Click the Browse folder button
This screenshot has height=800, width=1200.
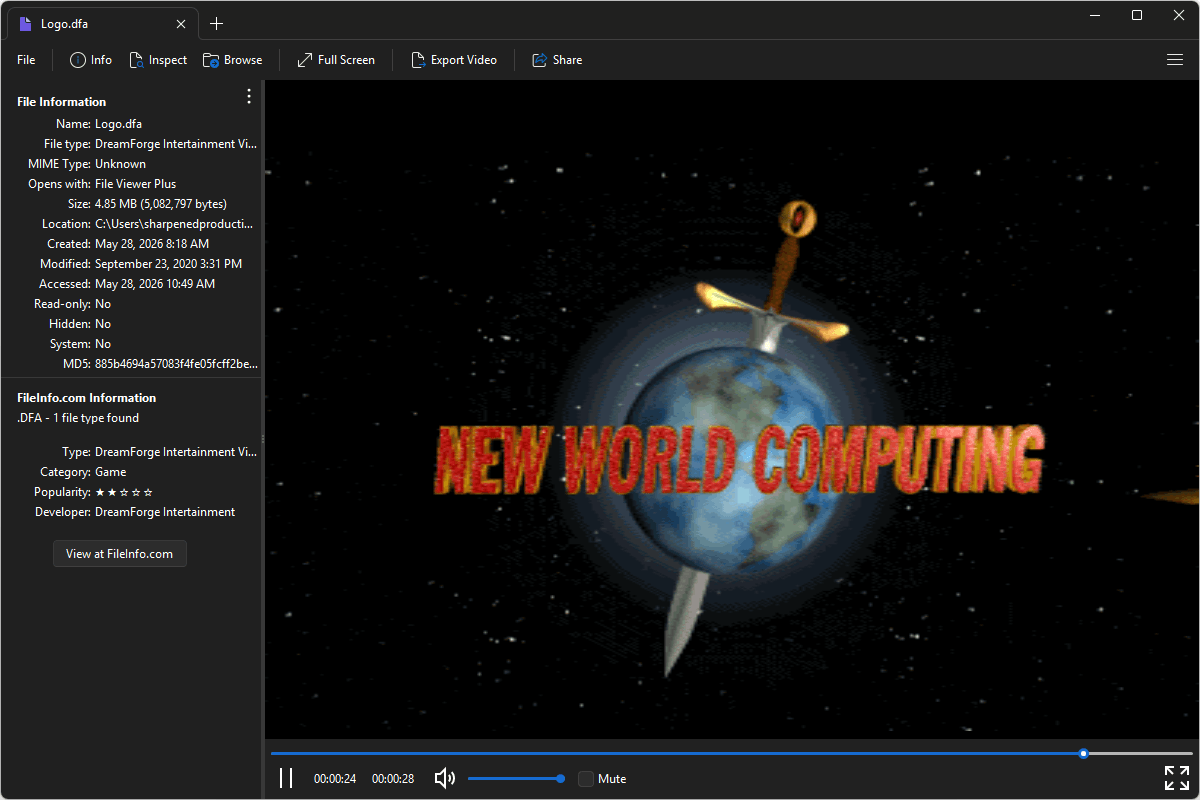233,60
